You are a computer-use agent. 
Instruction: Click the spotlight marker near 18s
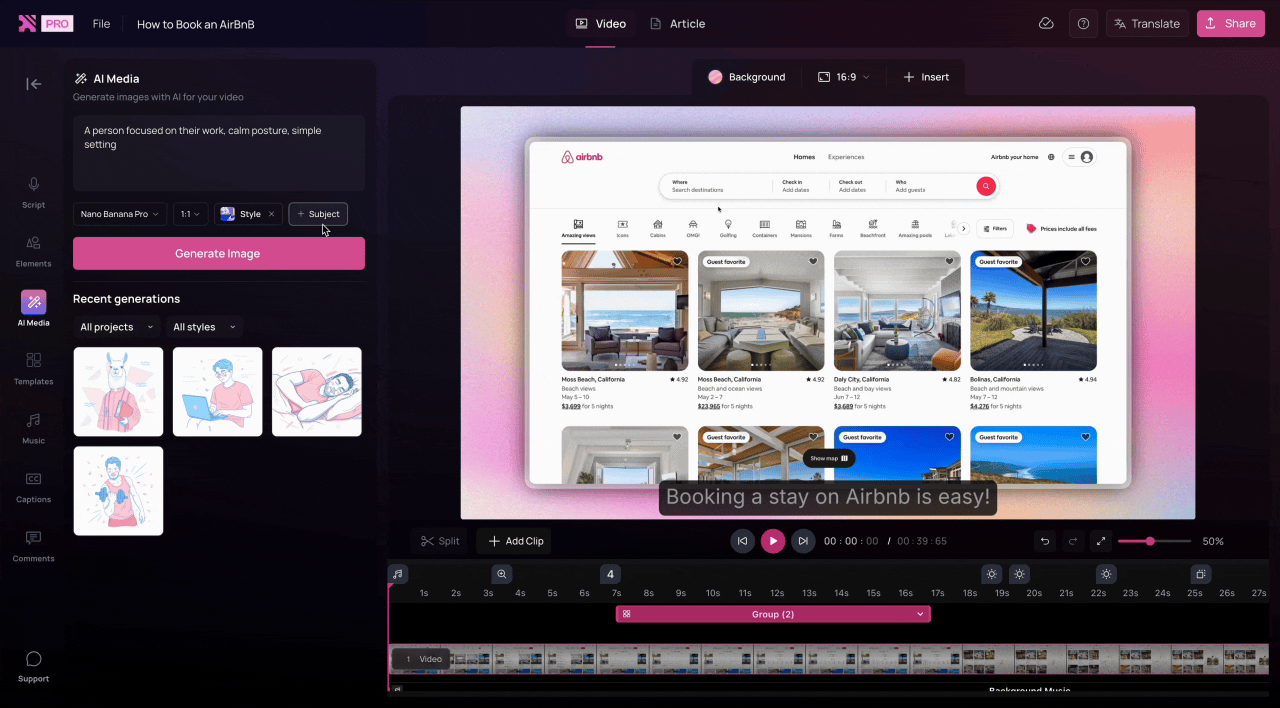tap(991, 574)
